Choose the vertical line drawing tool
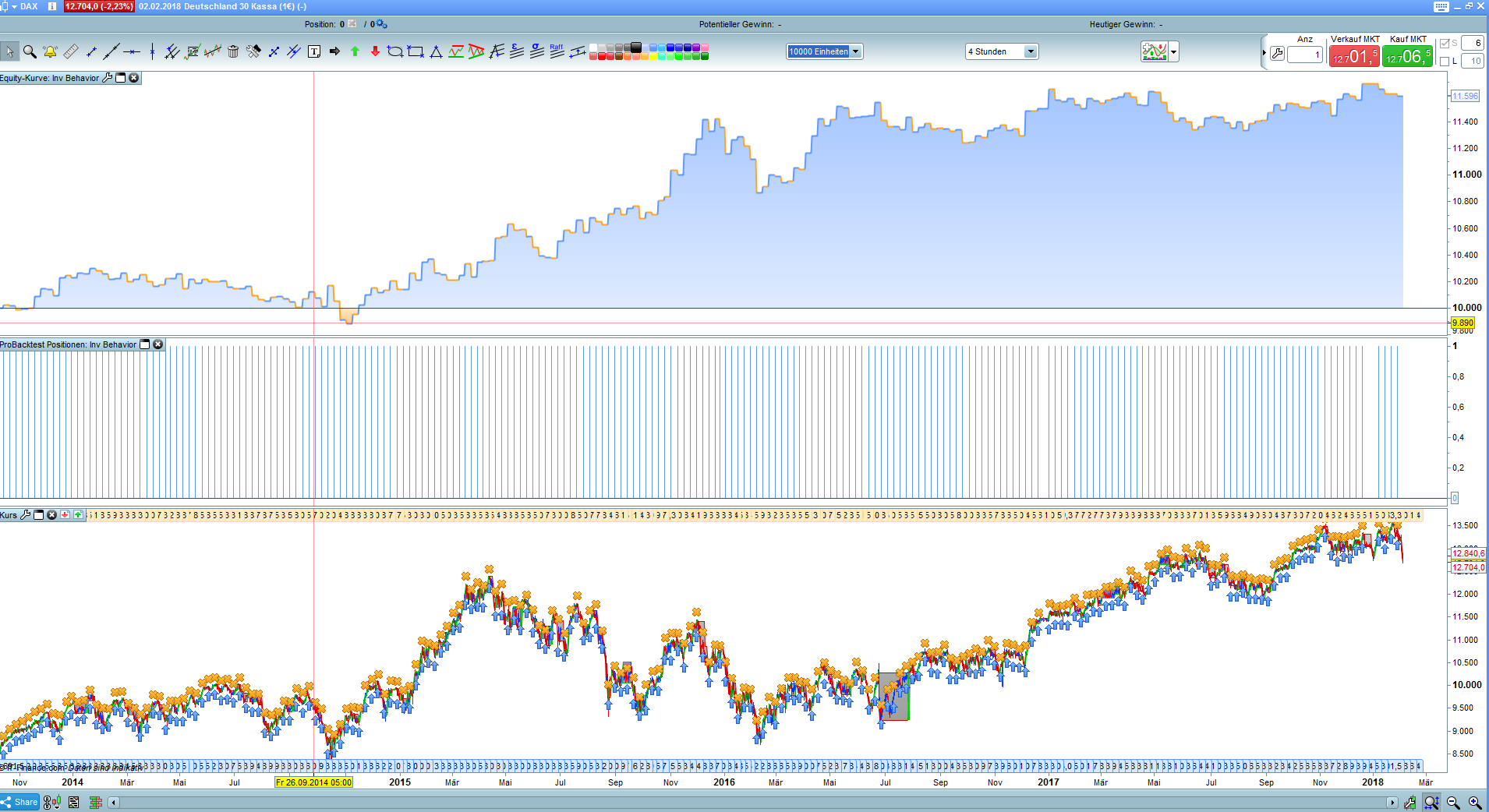 point(152,52)
